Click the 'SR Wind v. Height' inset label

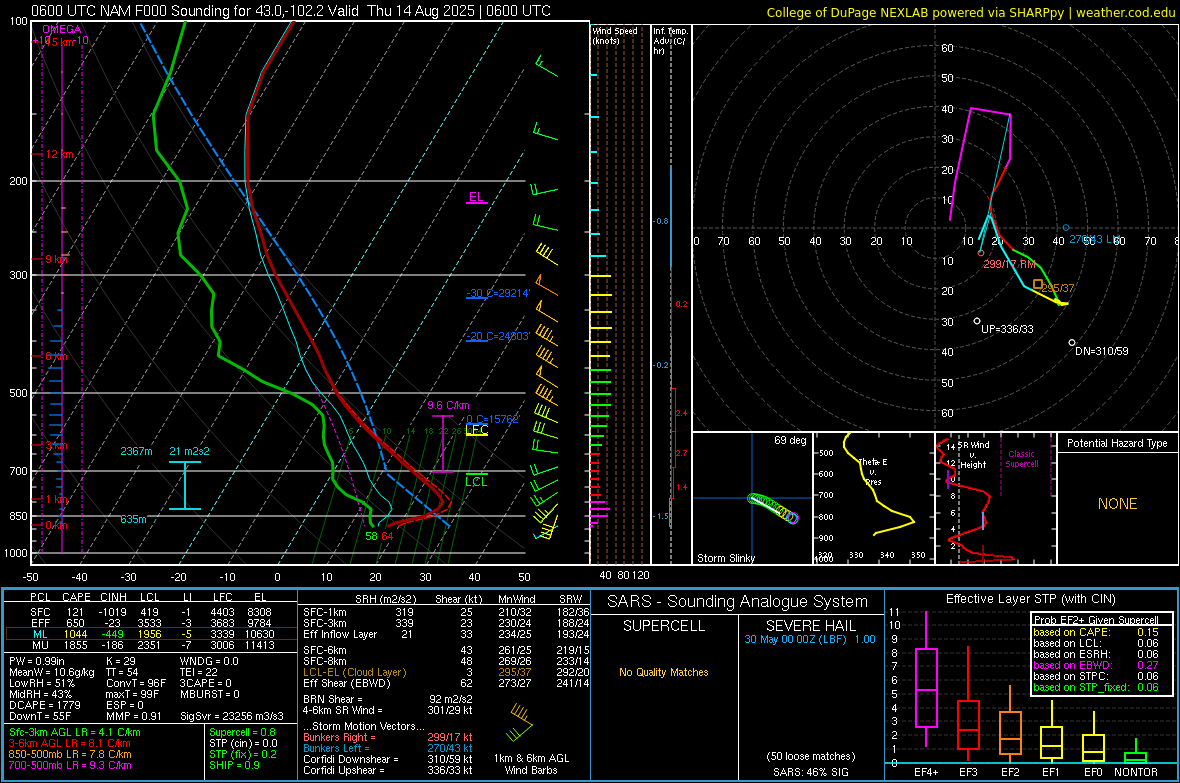[x=973, y=455]
